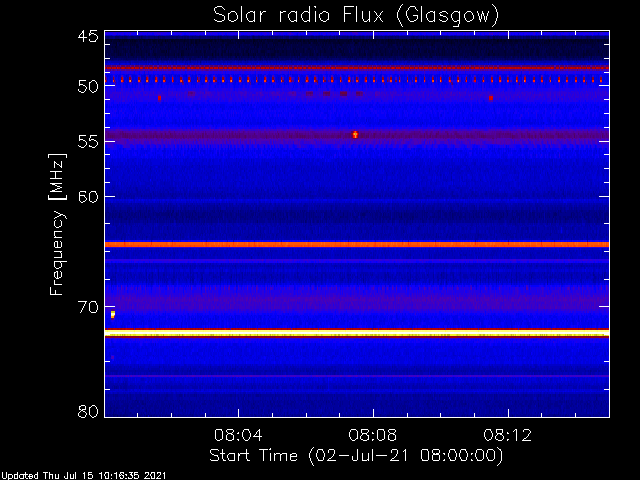Click the 60 frequency tick label
The image size is (640, 480).
[x=88, y=197]
